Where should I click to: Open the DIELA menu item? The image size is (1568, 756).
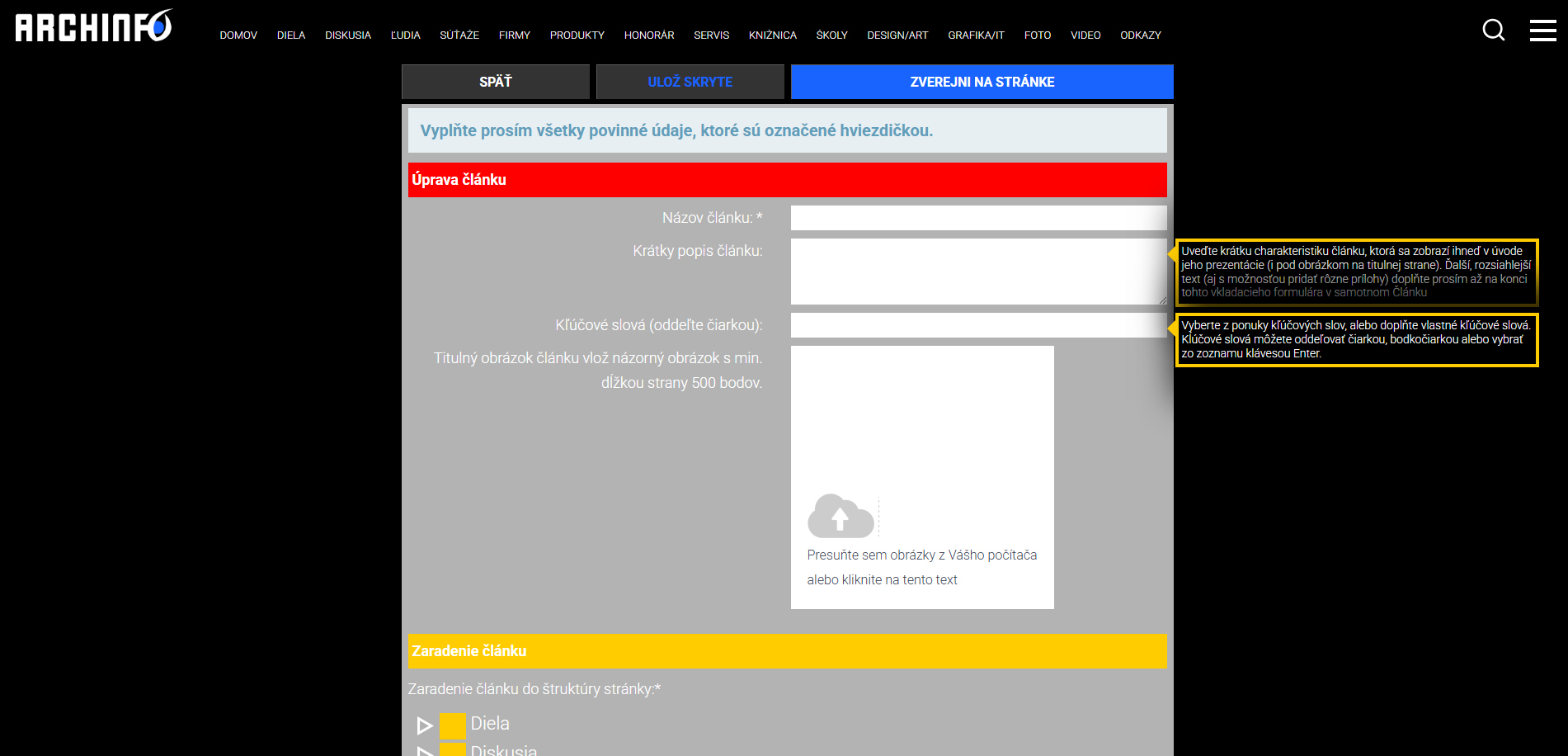pos(291,35)
